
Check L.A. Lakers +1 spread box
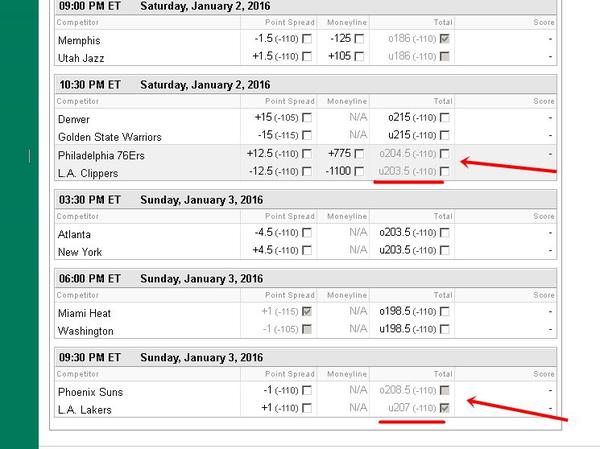coord(307,408)
